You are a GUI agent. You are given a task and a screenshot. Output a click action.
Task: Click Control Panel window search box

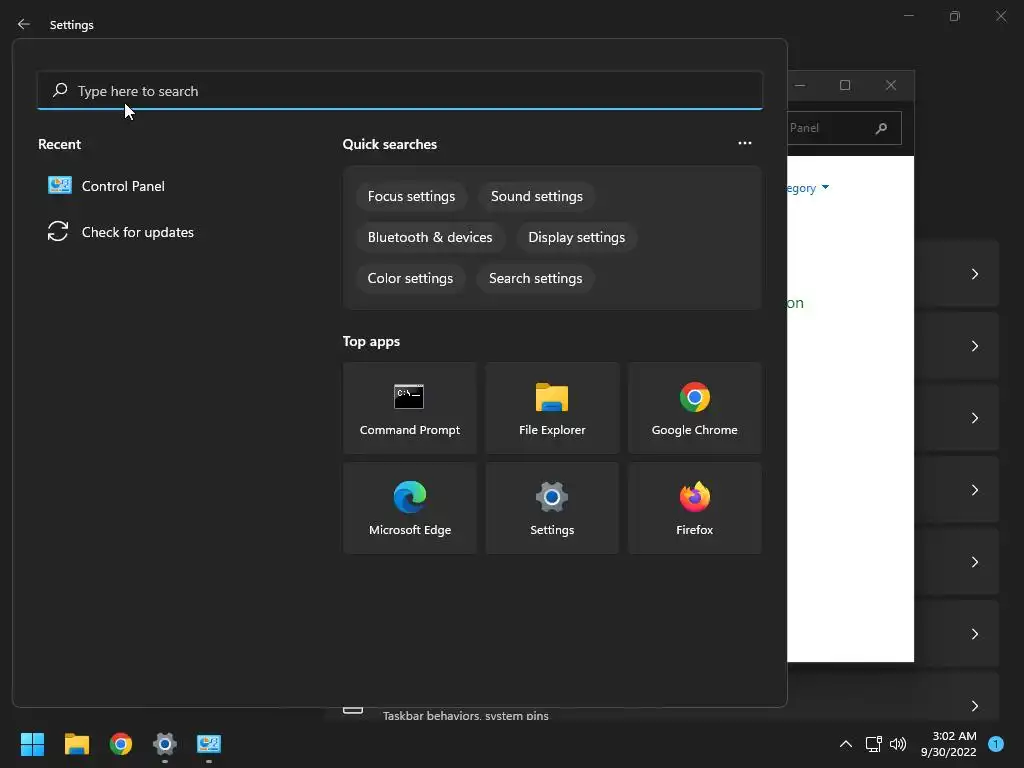click(844, 128)
